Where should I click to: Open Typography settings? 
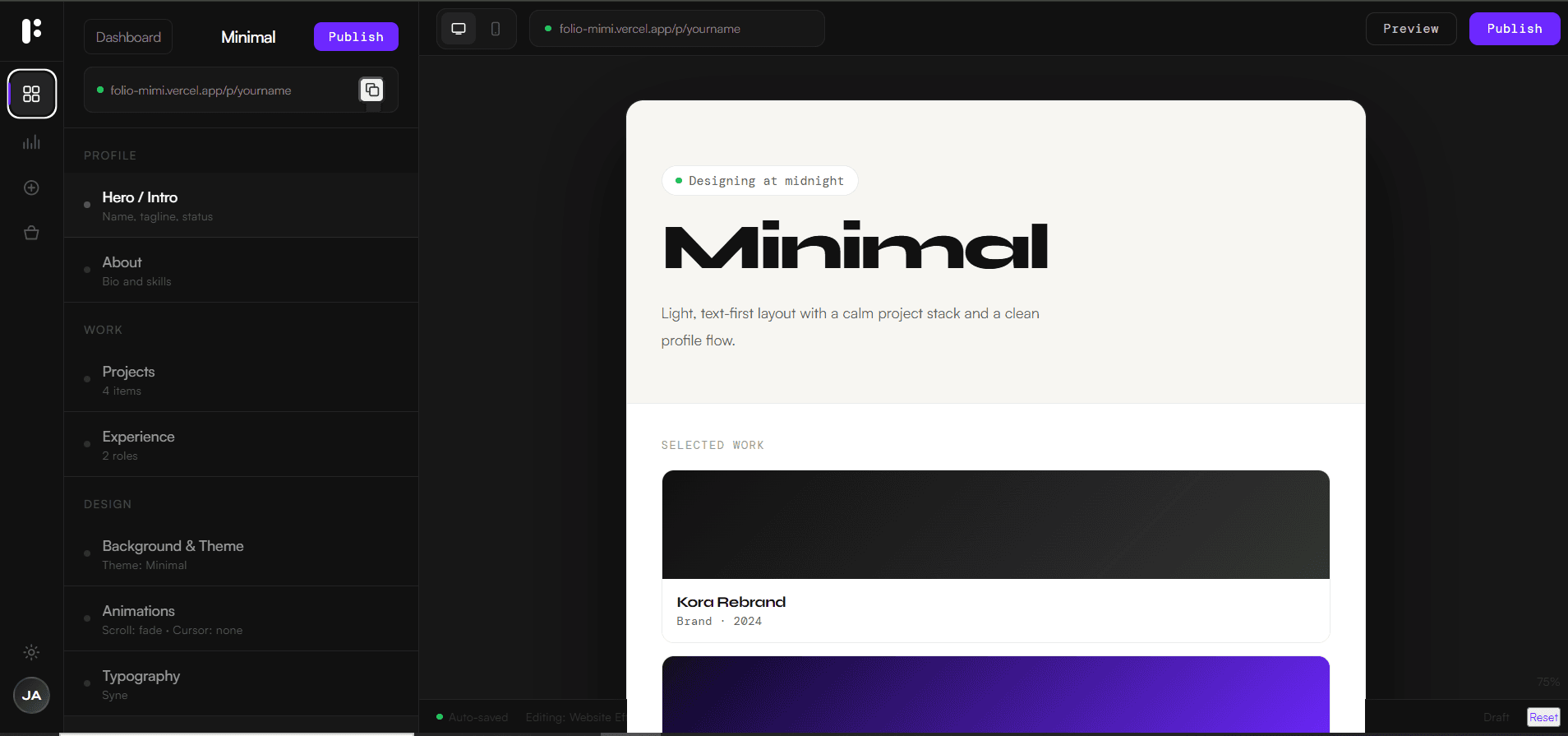coord(241,684)
